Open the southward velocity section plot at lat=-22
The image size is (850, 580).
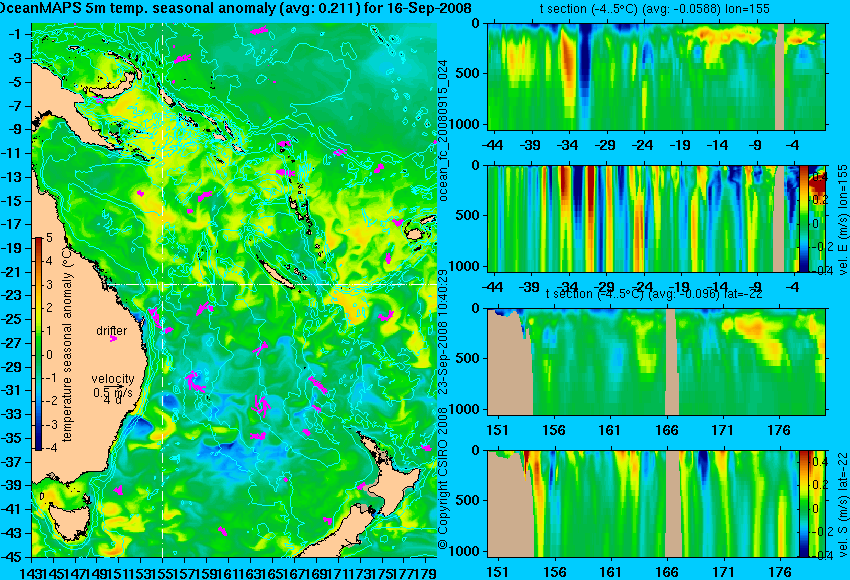656,504
